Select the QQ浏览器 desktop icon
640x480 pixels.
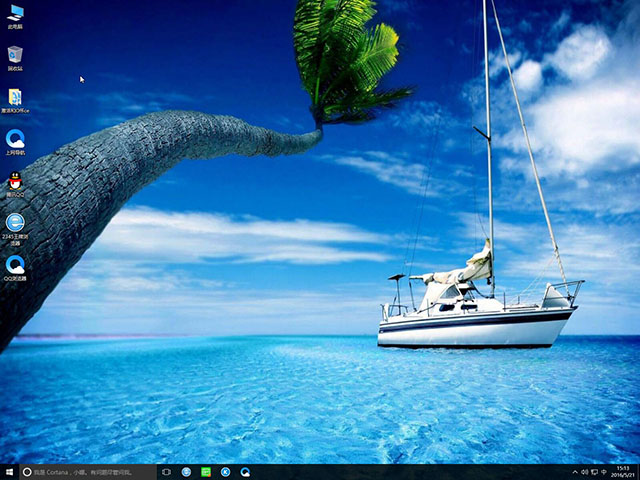(x=15, y=266)
